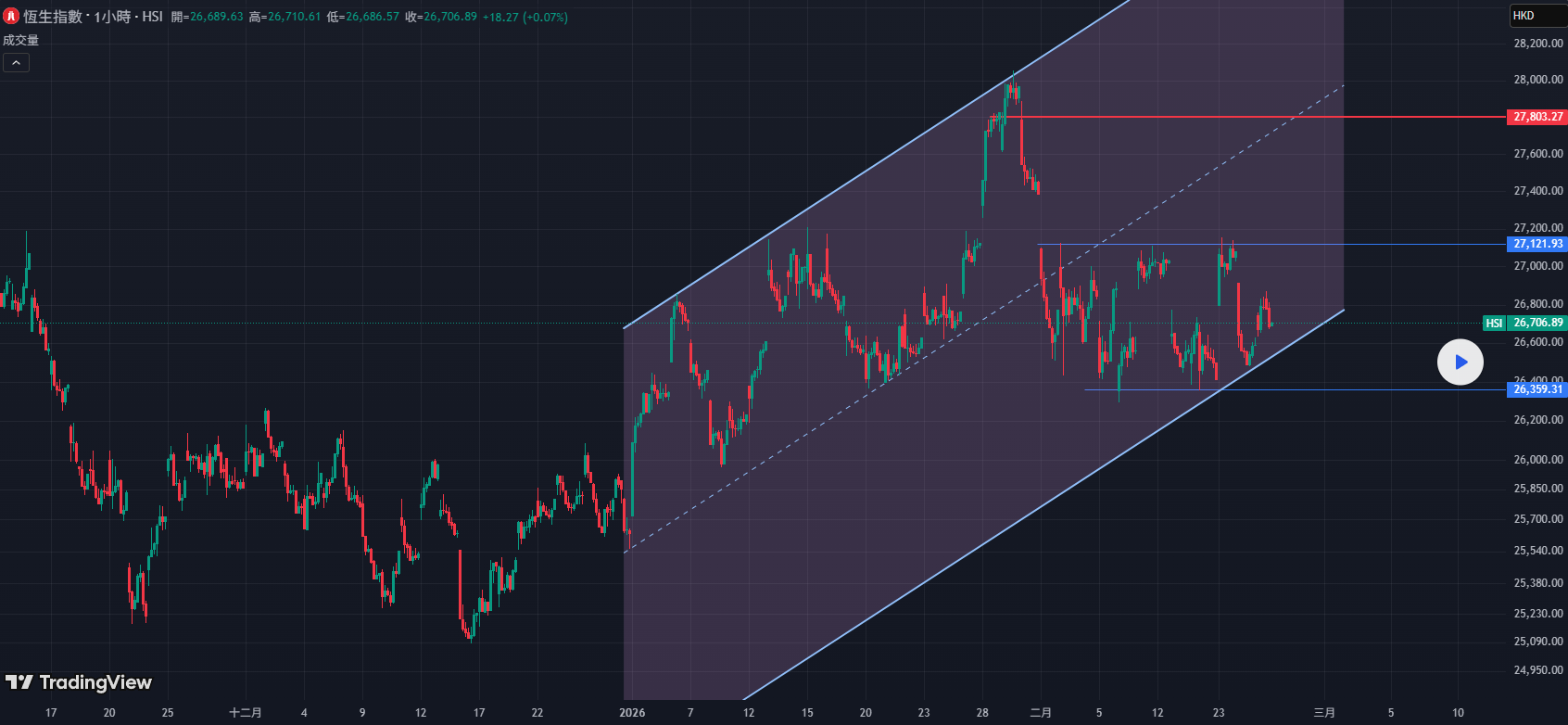Select the 成交量 volume indicator label

click(x=21, y=40)
